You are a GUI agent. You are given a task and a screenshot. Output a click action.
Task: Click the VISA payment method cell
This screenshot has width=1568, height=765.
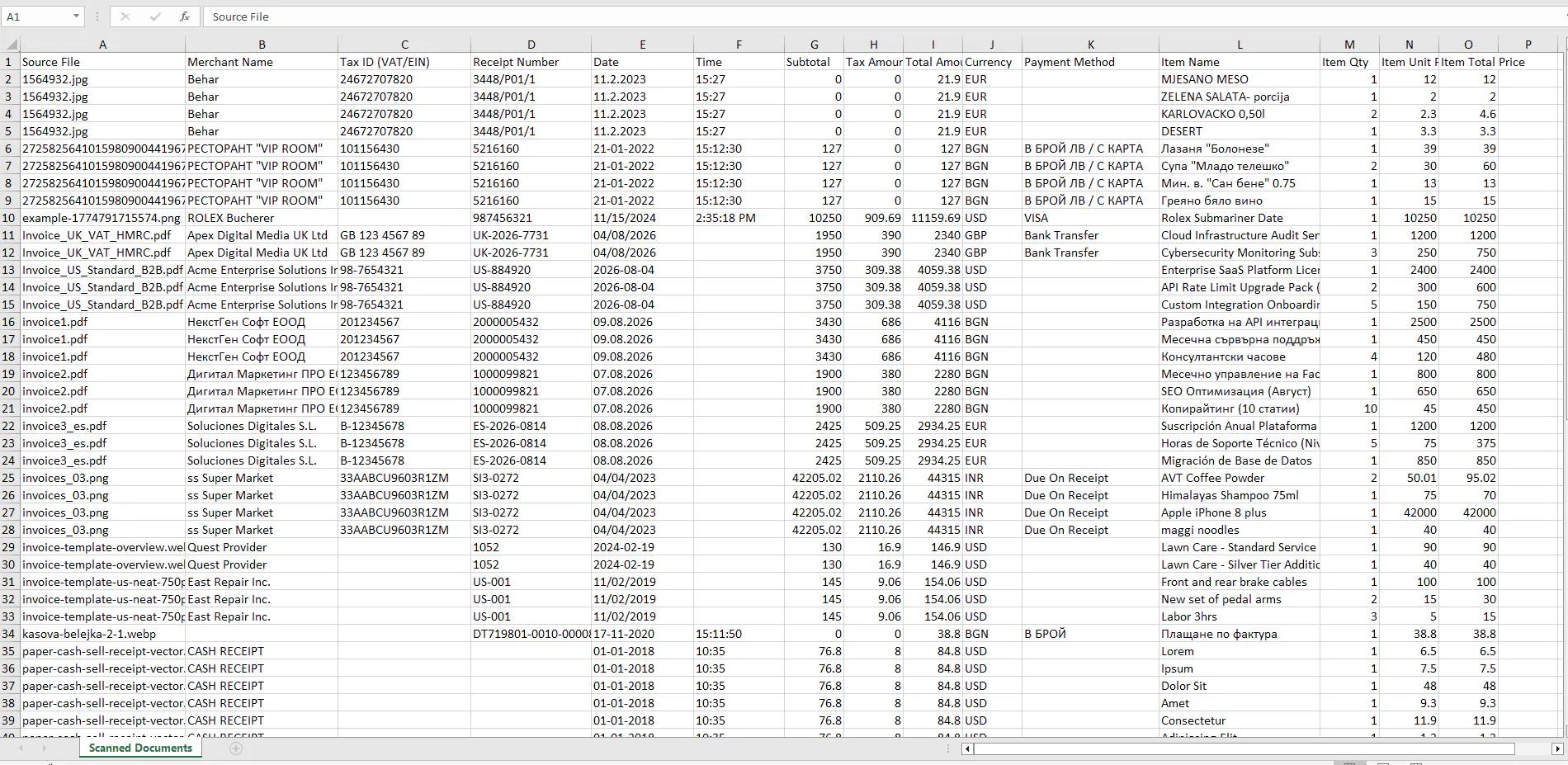(1091, 218)
